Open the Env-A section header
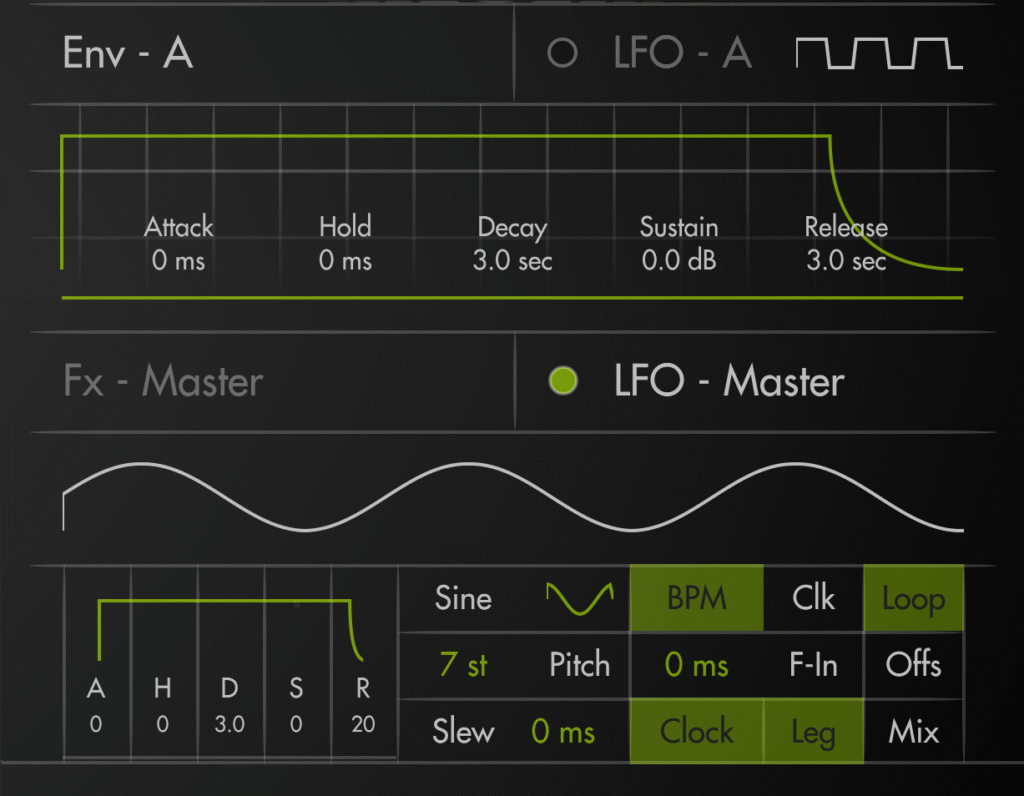The width and height of the screenshot is (1024, 796). [128, 53]
